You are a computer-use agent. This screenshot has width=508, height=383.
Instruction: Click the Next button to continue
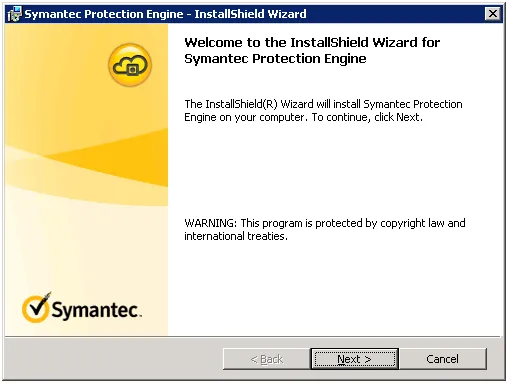(x=354, y=359)
